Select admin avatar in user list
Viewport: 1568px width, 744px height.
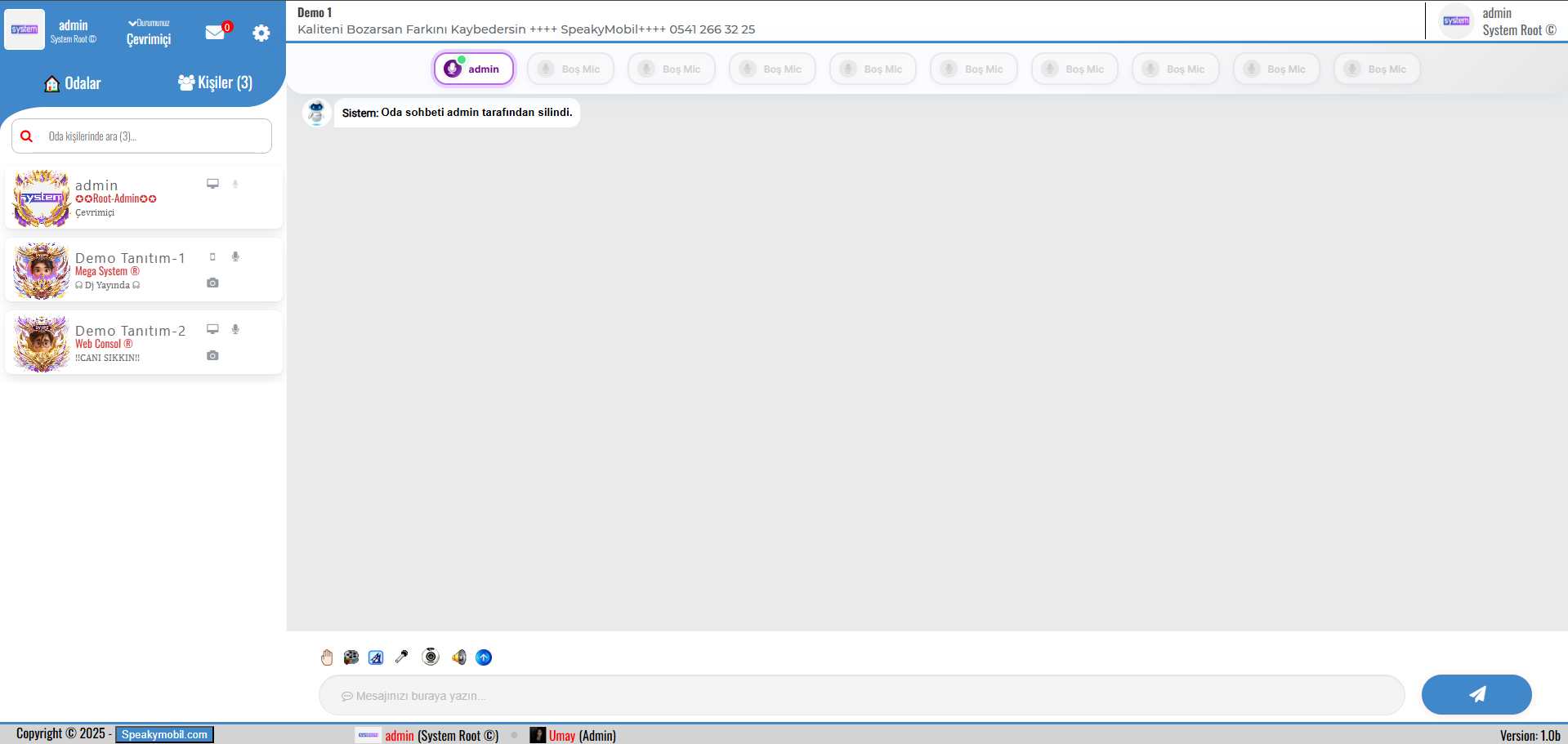42,198
